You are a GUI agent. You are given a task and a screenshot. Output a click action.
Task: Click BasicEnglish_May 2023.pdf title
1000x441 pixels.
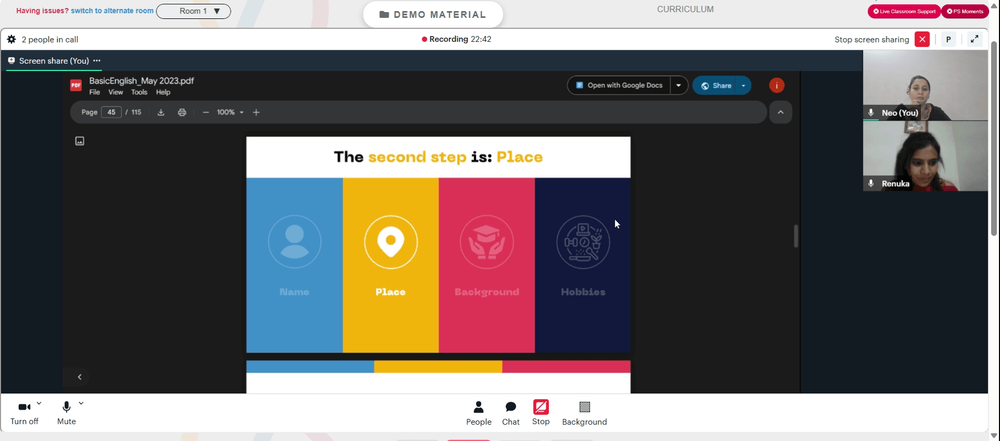pyautogui.click(x=142, y=81)
